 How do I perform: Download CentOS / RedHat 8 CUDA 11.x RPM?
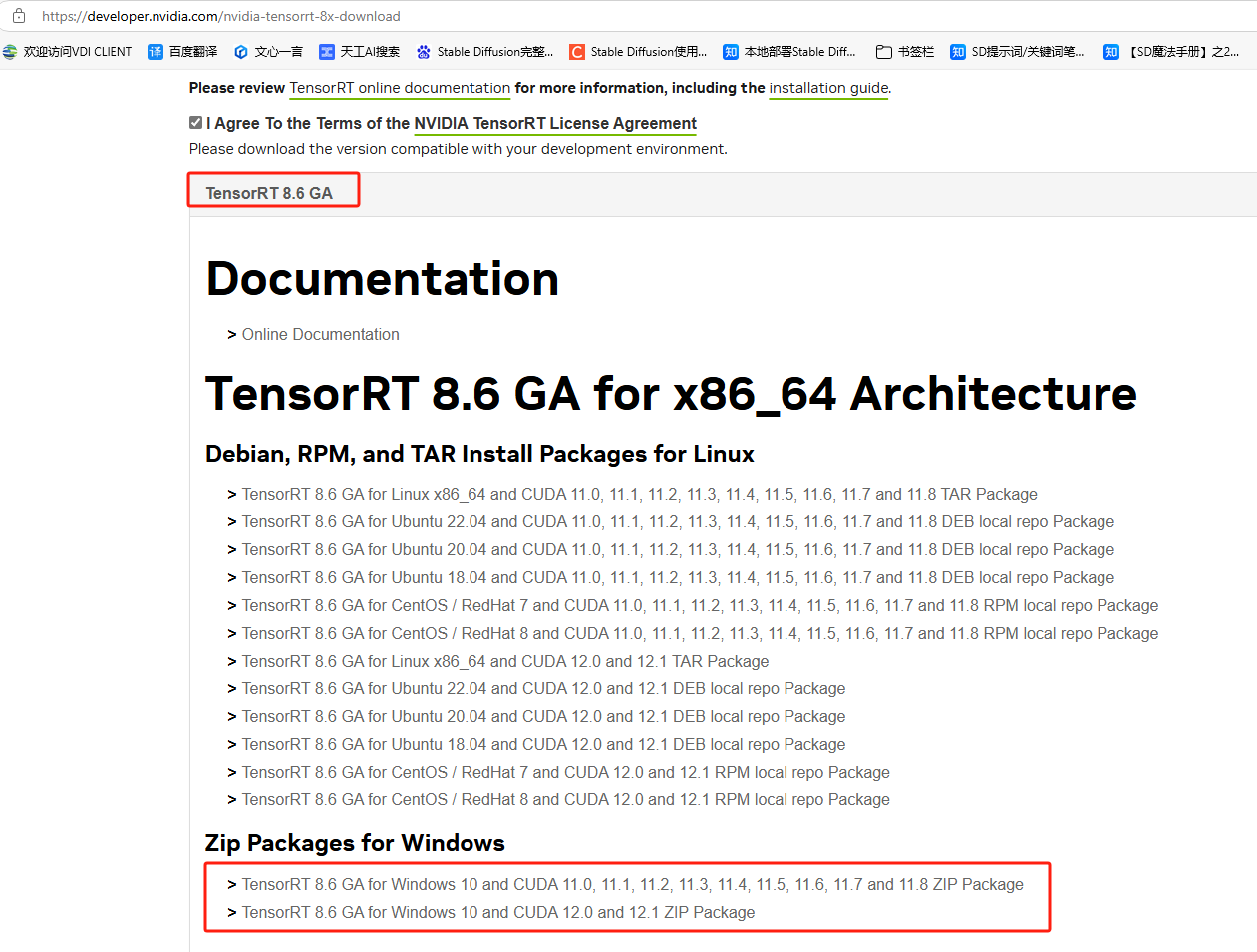[x=700, y=634]
